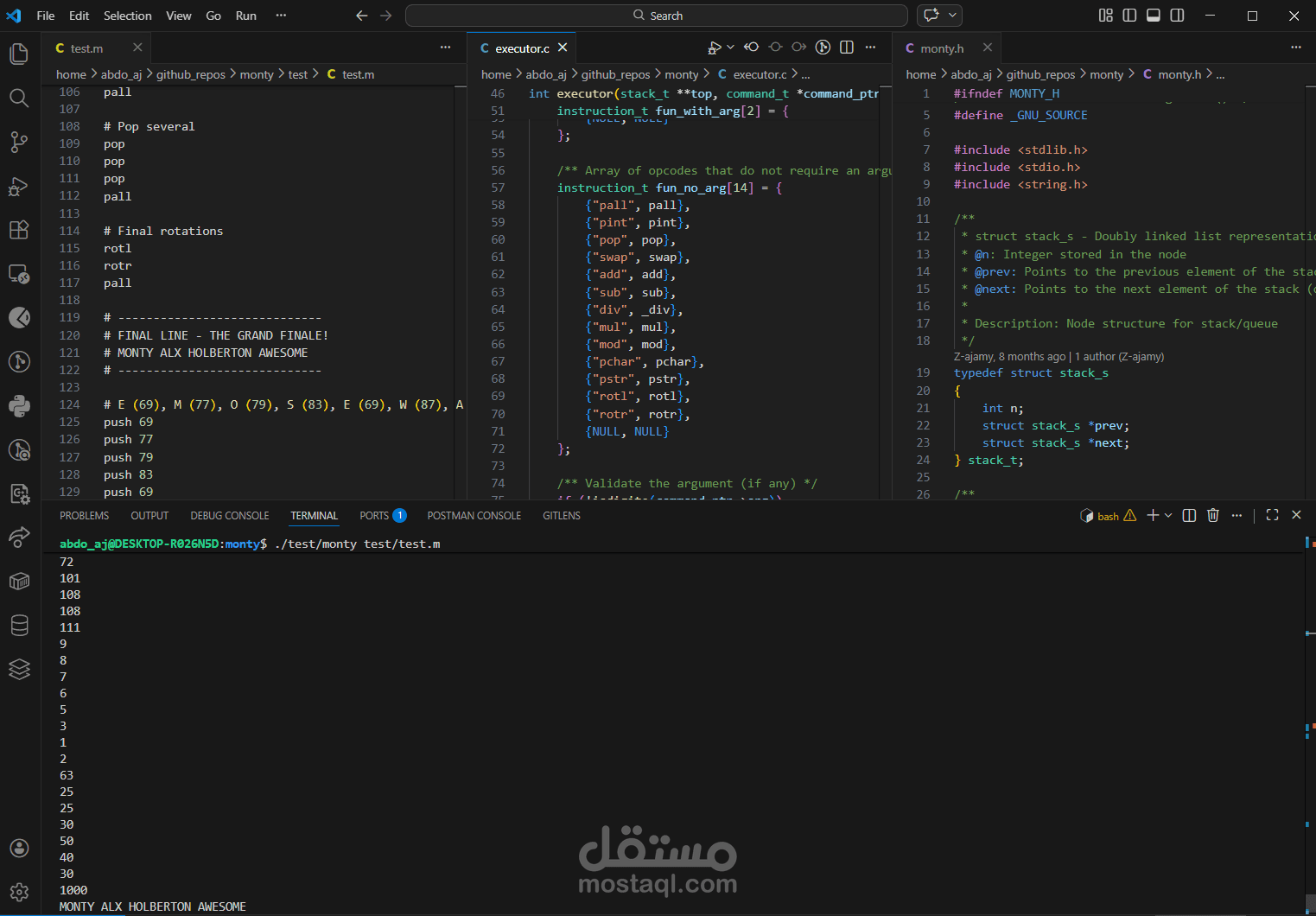Toggle the bottom panel visibility

coord(1154,16)
